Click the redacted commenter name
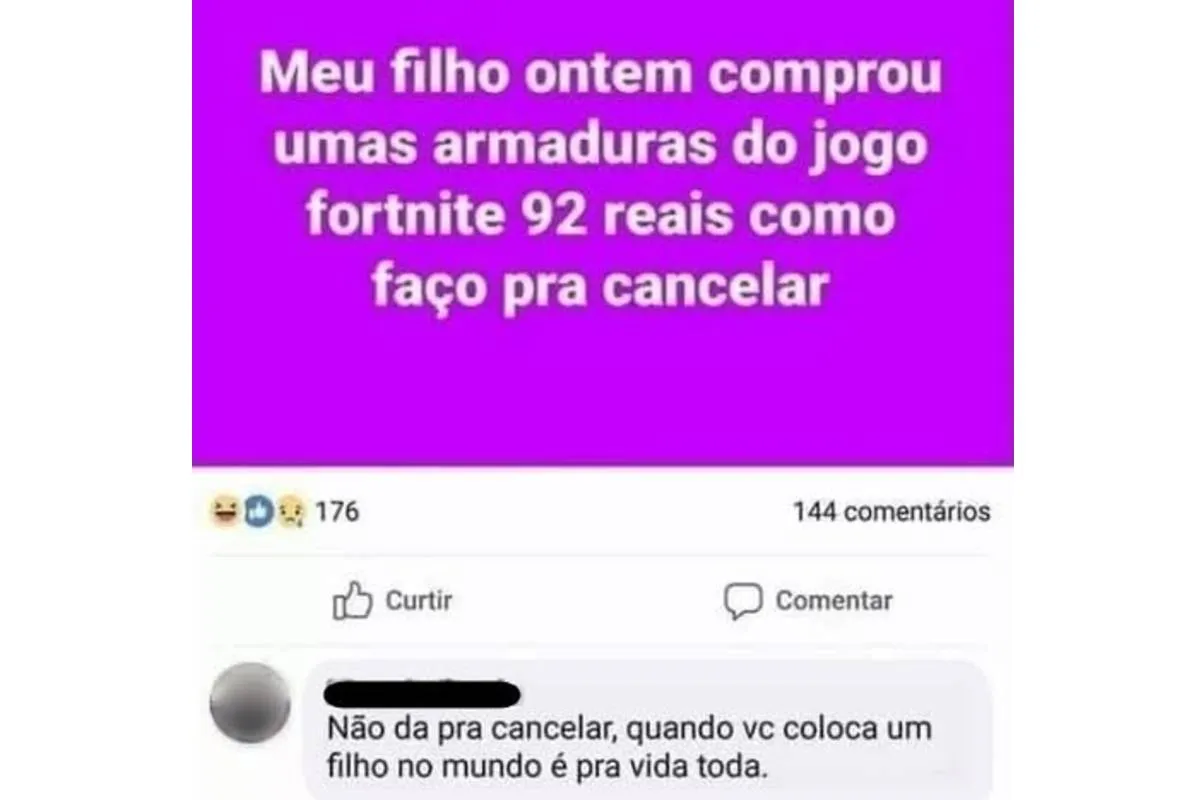This screenshot has height=800, width=1200. tap(424, 692)
